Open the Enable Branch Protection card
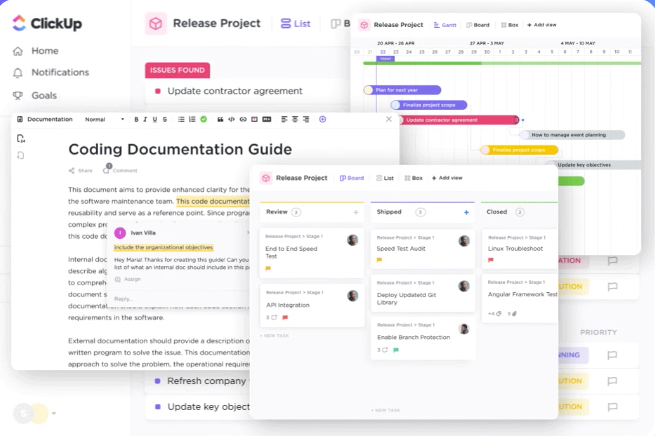 [423, 339]
